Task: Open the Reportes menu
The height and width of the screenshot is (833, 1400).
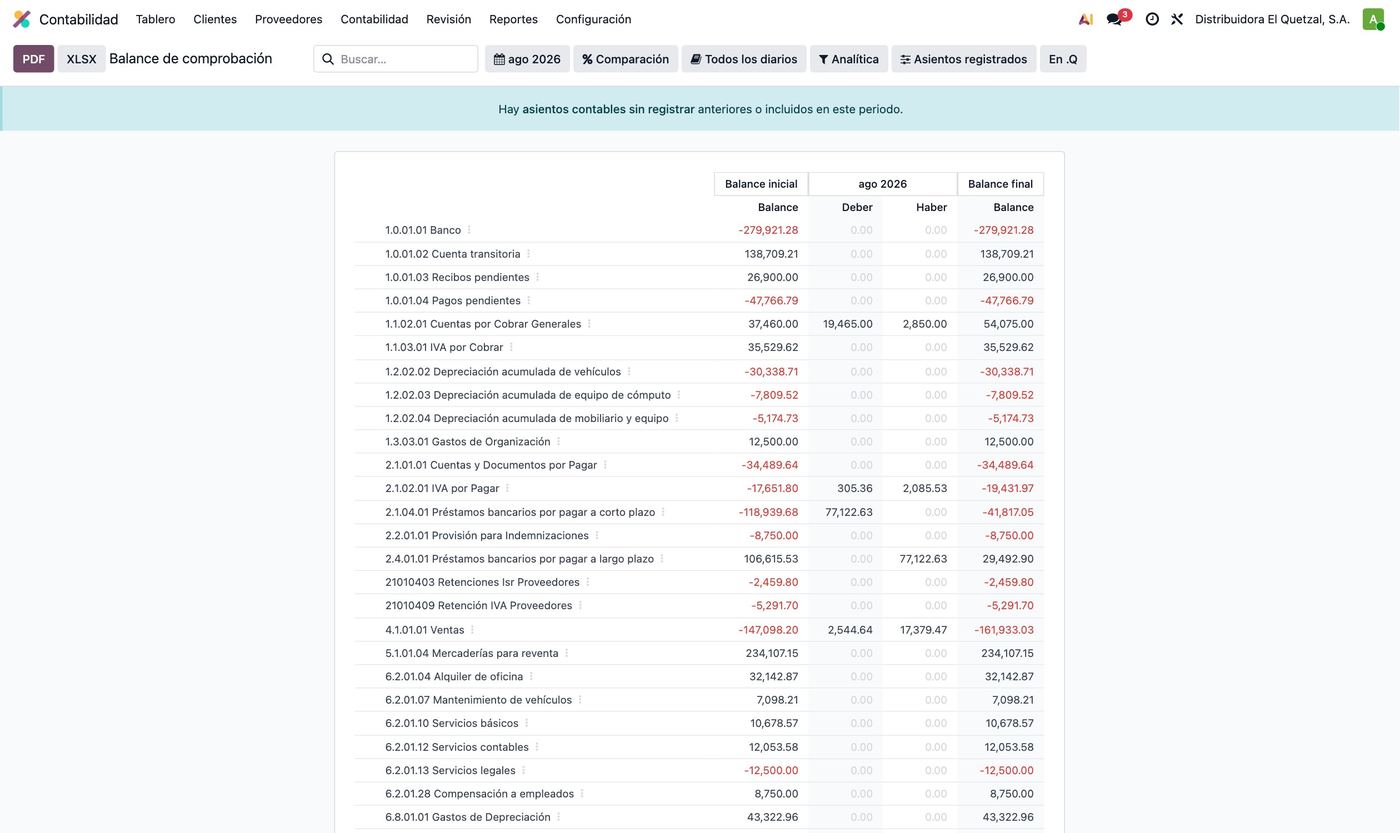Action: [513, 19]
